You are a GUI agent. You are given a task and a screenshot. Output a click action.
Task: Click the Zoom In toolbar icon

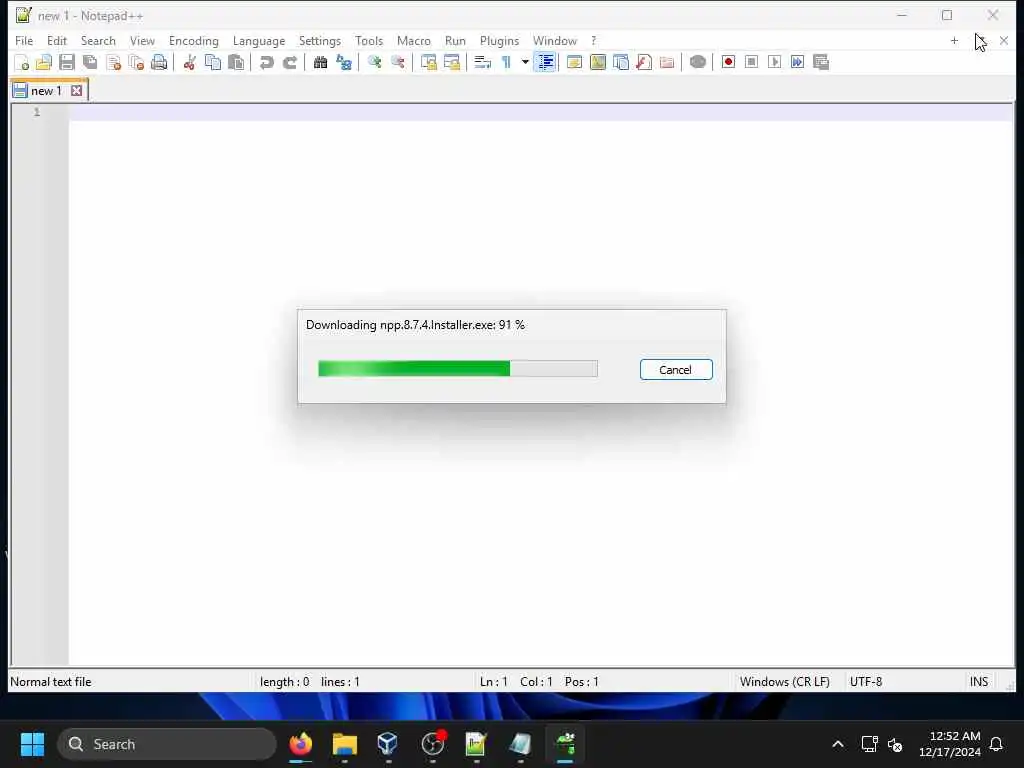click(375, 62)
